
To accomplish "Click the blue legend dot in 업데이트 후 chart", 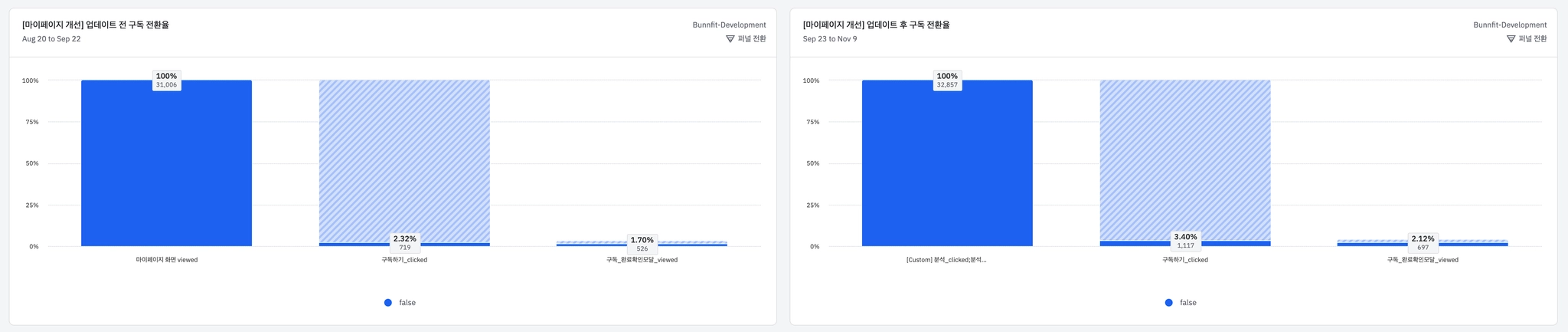I will point(1168,303).
